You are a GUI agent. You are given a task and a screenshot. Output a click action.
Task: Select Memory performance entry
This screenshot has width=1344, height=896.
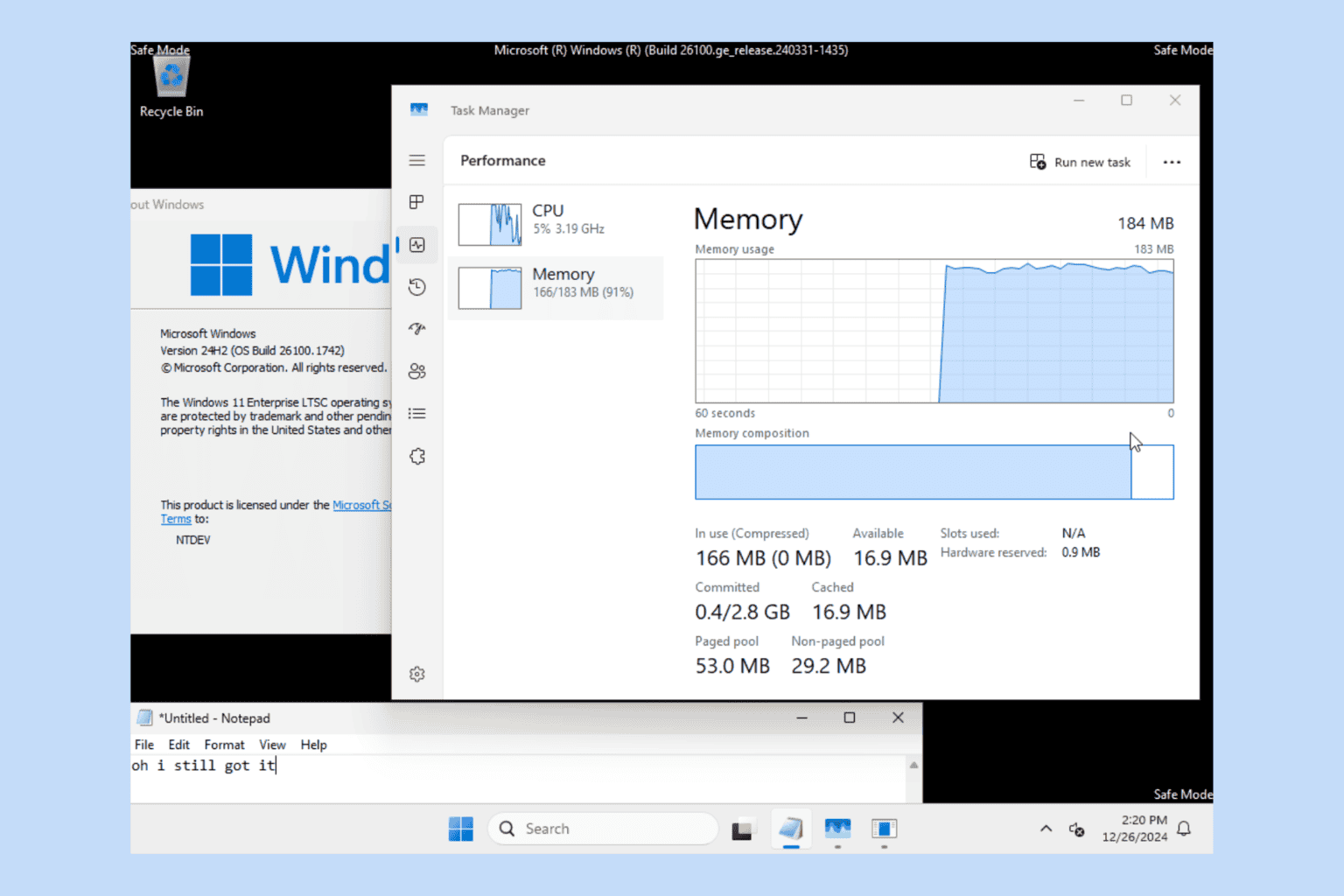pos(556,287)
